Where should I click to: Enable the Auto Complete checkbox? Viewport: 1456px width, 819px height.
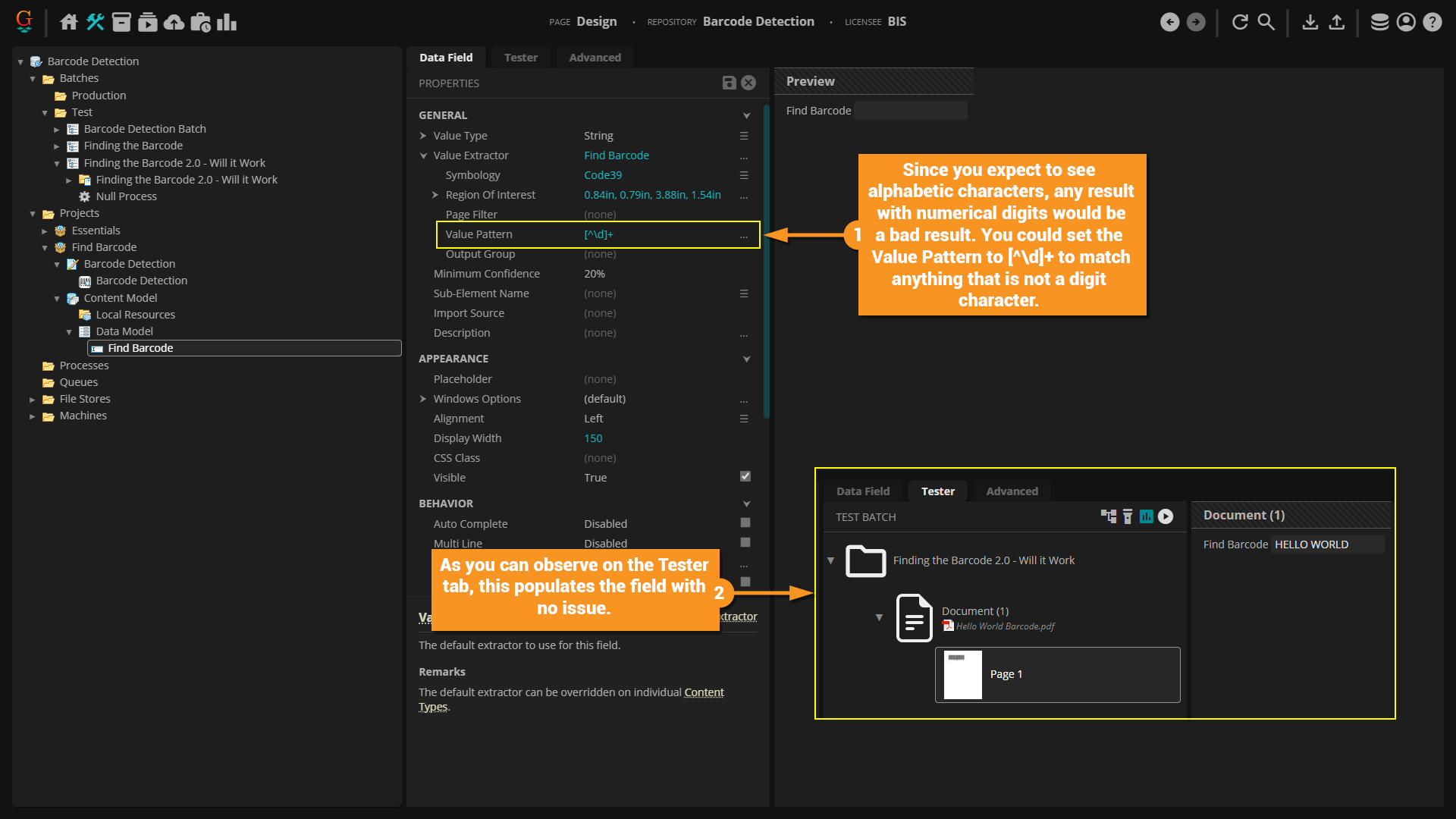[745, 522]
